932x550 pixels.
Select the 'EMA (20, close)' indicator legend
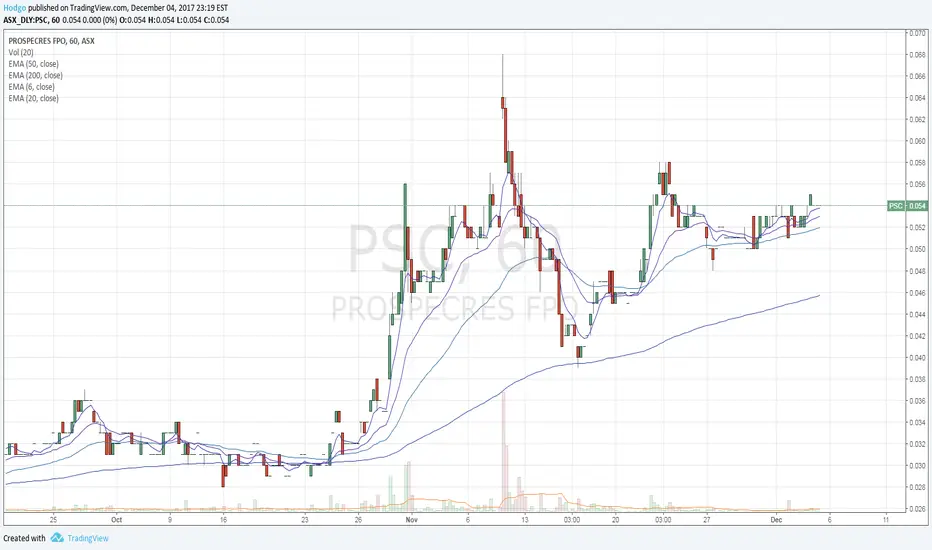pos(33,98)
